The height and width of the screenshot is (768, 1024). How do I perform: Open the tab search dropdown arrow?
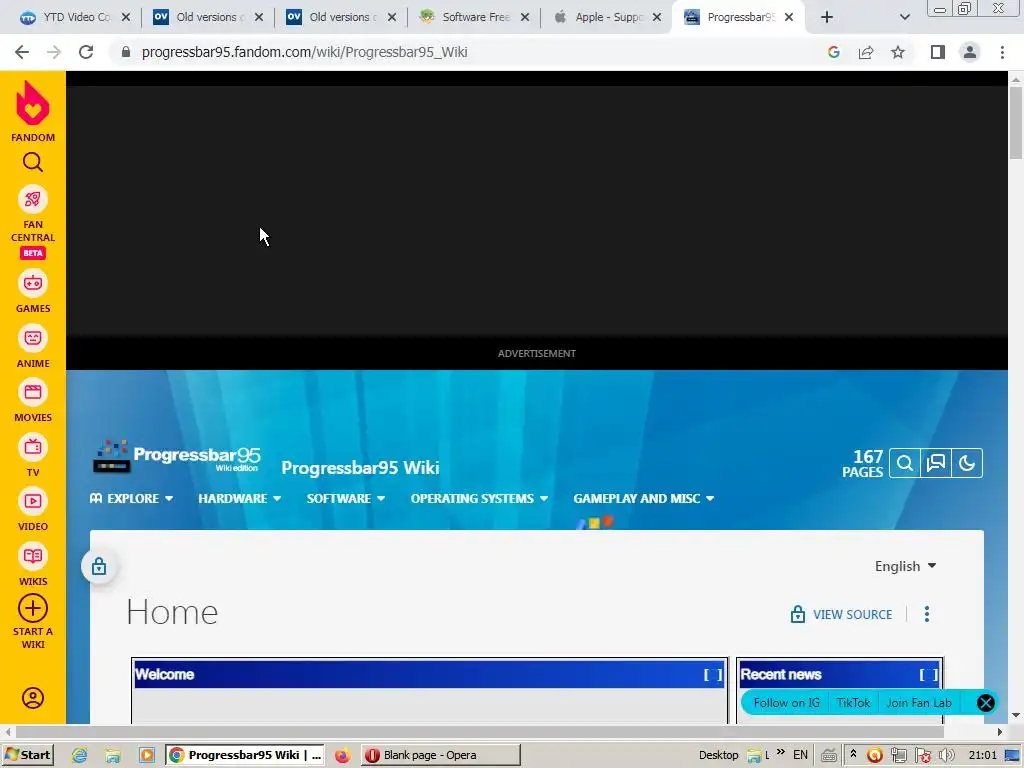click(x=904, y=18)
